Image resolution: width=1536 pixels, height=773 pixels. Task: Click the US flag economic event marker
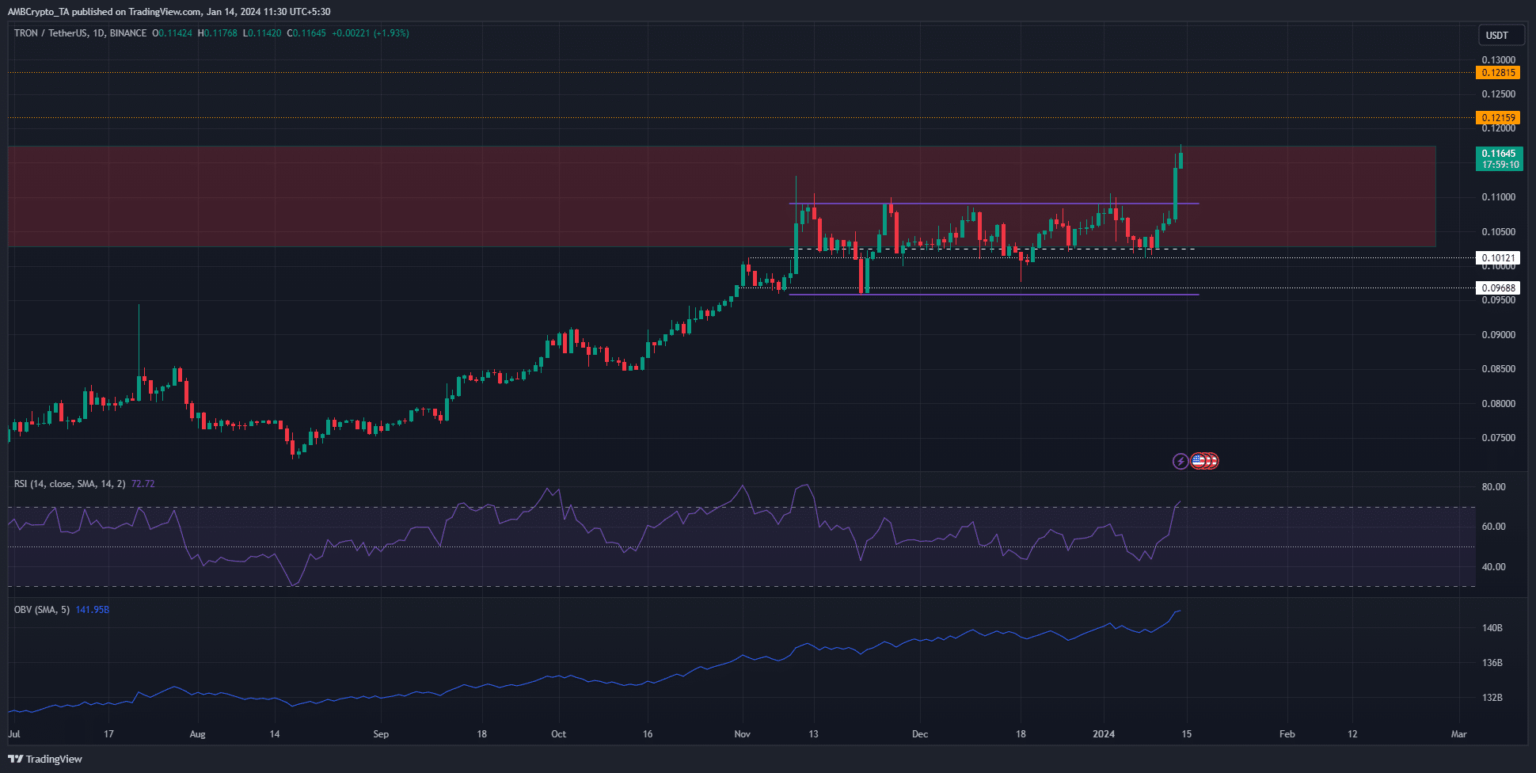point(1199,461)
